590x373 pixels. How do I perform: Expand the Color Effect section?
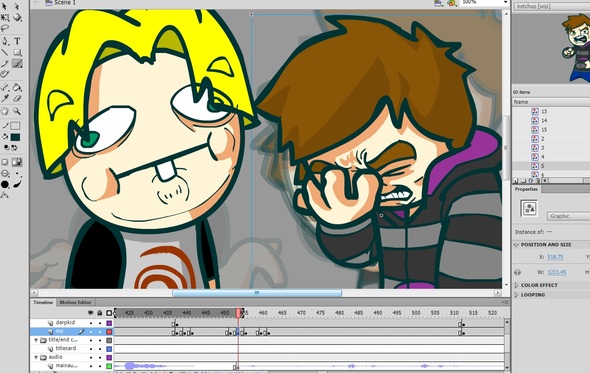coord(516,285)
